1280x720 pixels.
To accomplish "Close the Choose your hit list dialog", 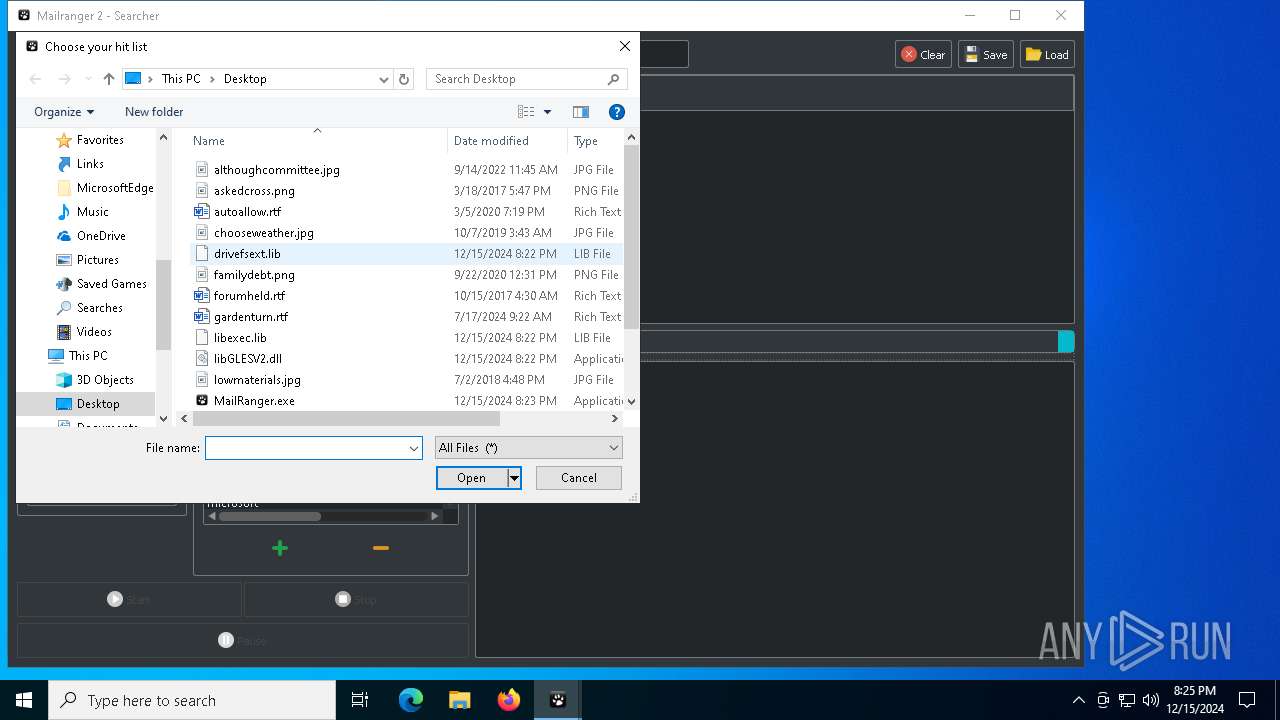I will point(625,46).
